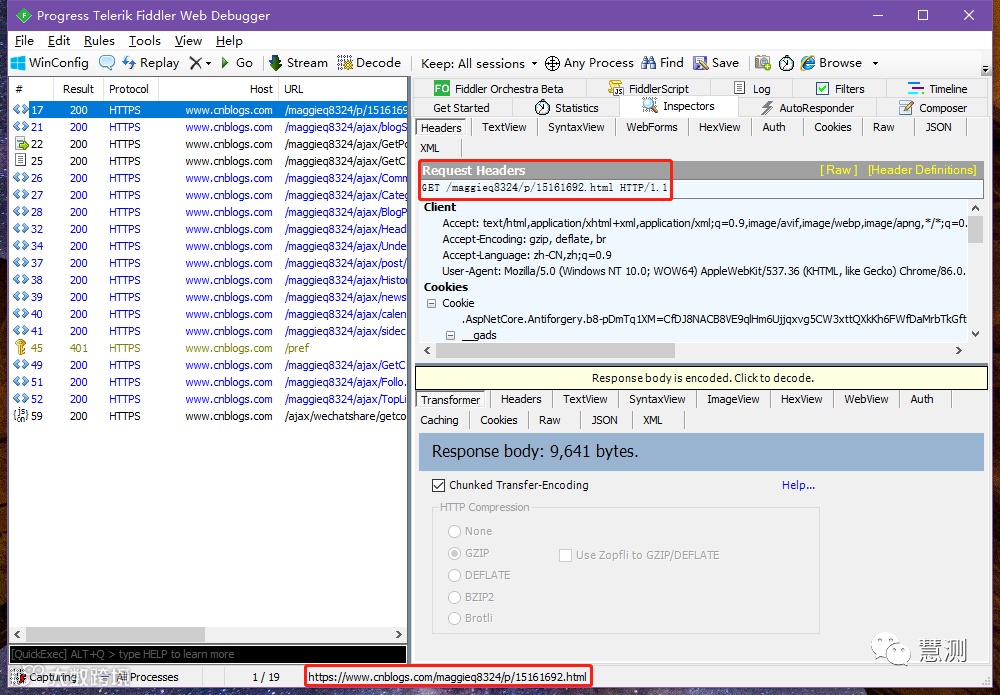1000x695 pixels.
Task: Click the timer stopwatch icon
Action: [x=786, y=63]
